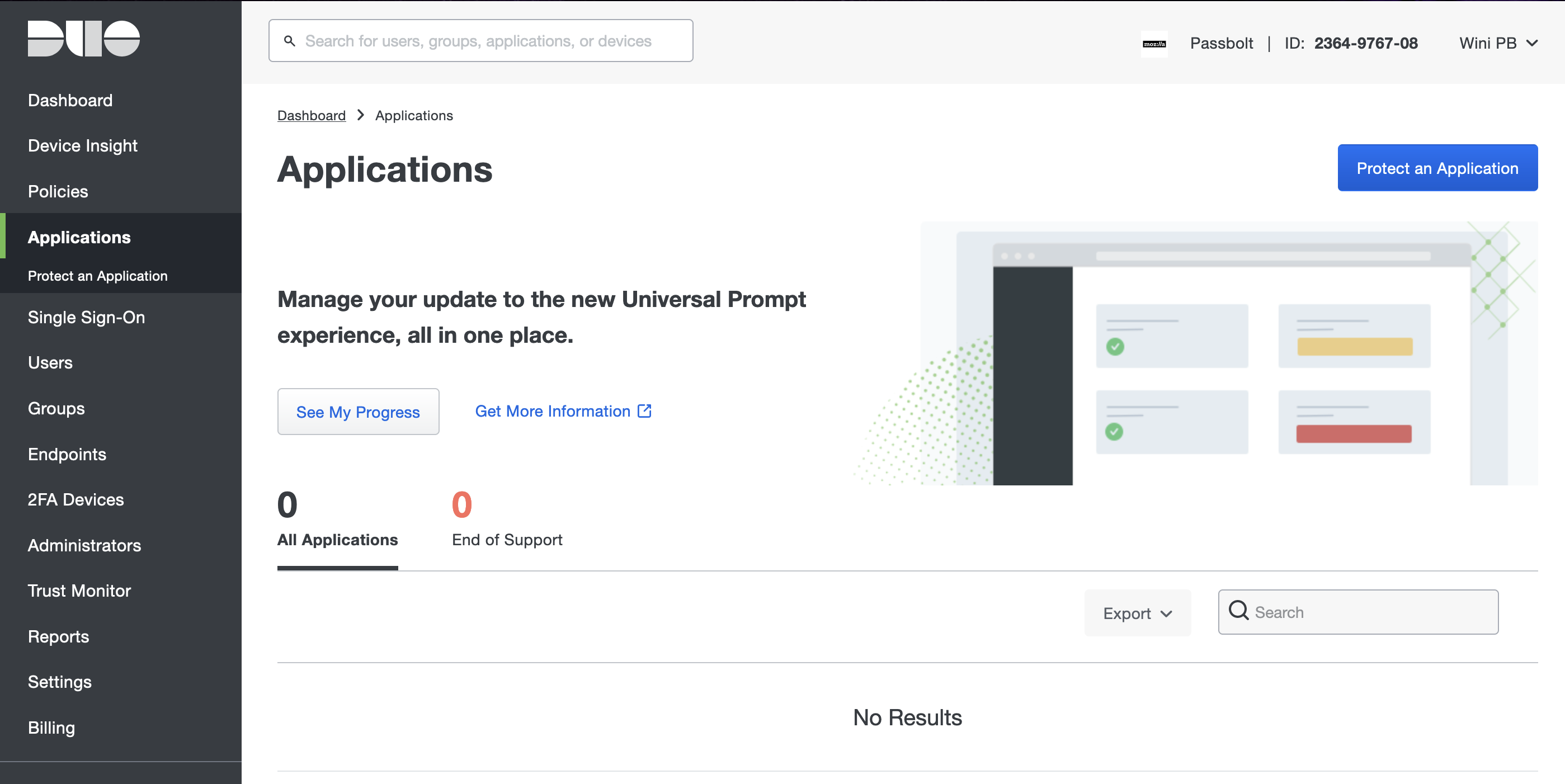Expand the Wini PB account menu
The height and width of the screenshot is (784, 1565).
pyautogui.click(x=1498, y=42)
